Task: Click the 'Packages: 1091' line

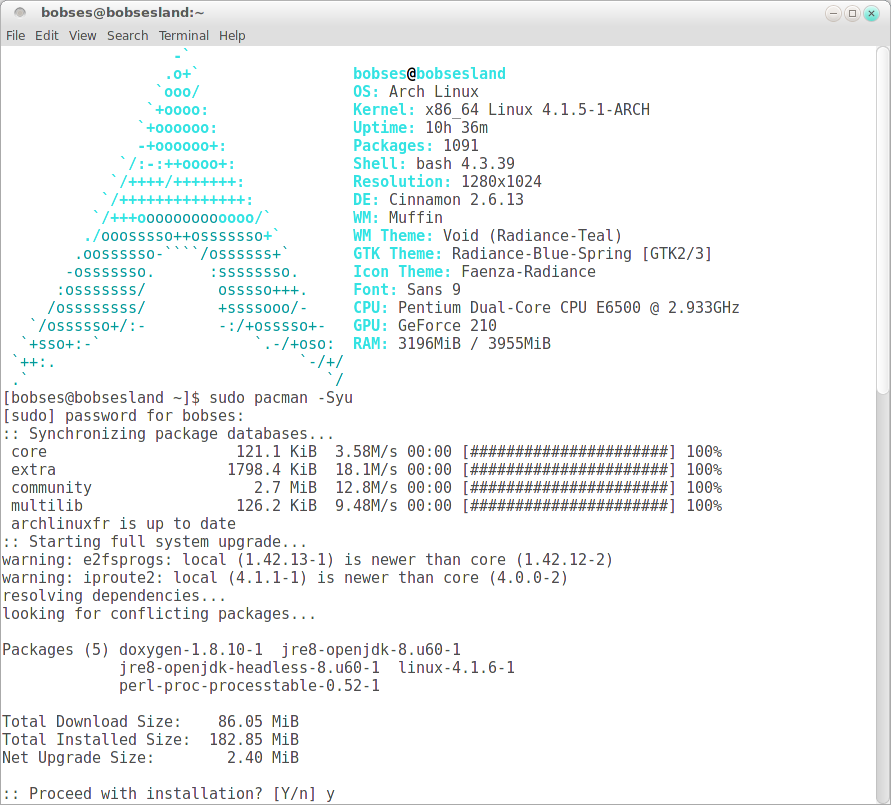Action: tap(416, 145)
